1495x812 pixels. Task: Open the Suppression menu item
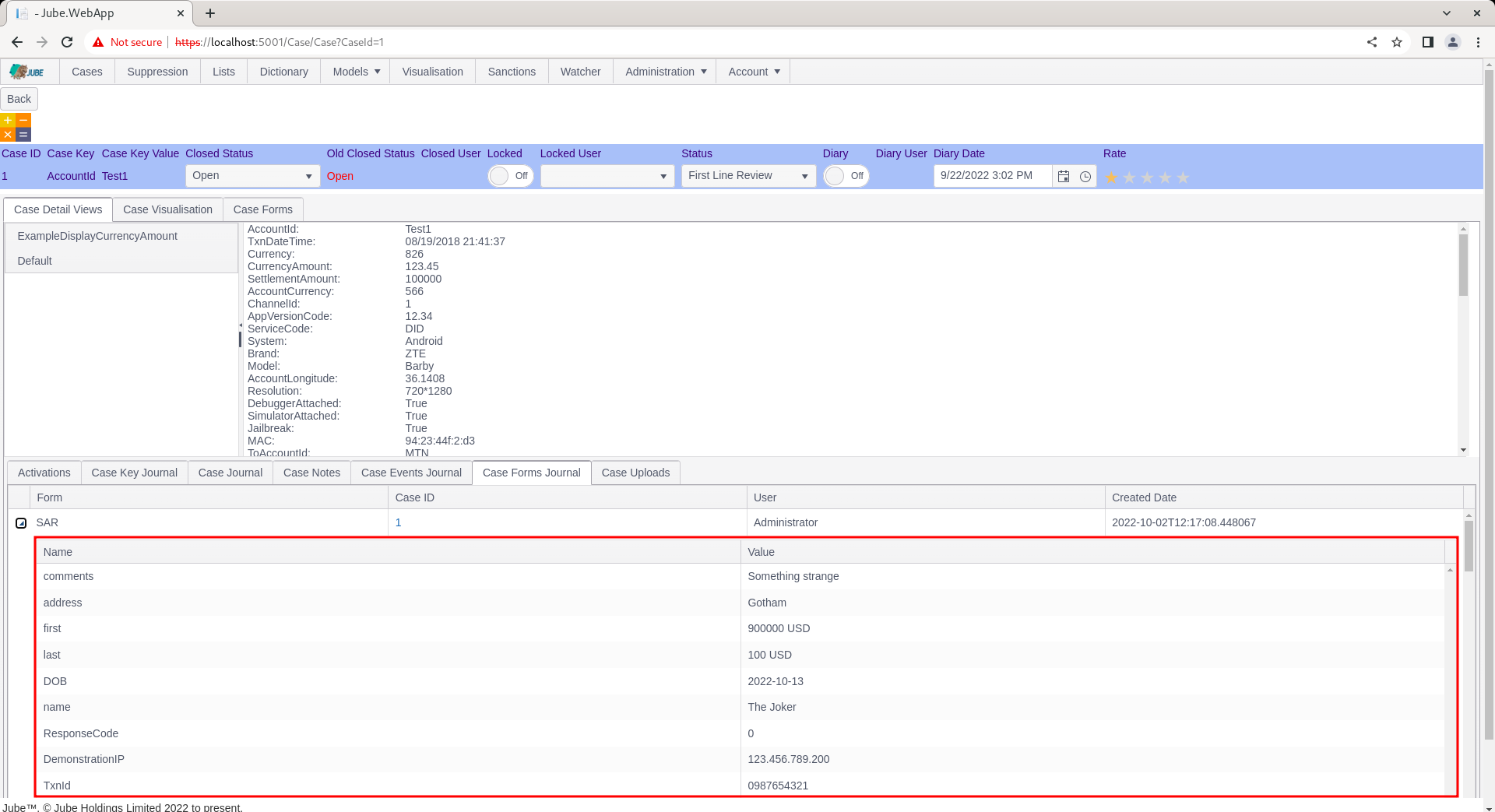(x=157, y=72)
